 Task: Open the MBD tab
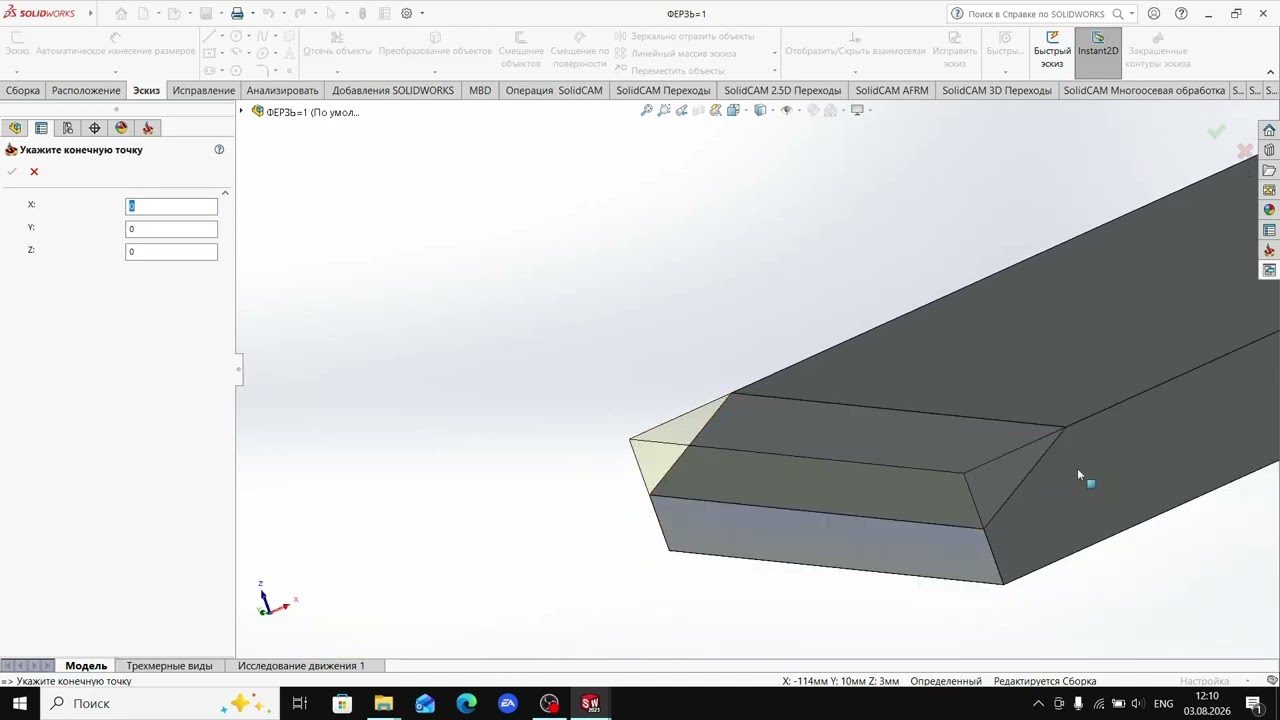tap(480, 90)
